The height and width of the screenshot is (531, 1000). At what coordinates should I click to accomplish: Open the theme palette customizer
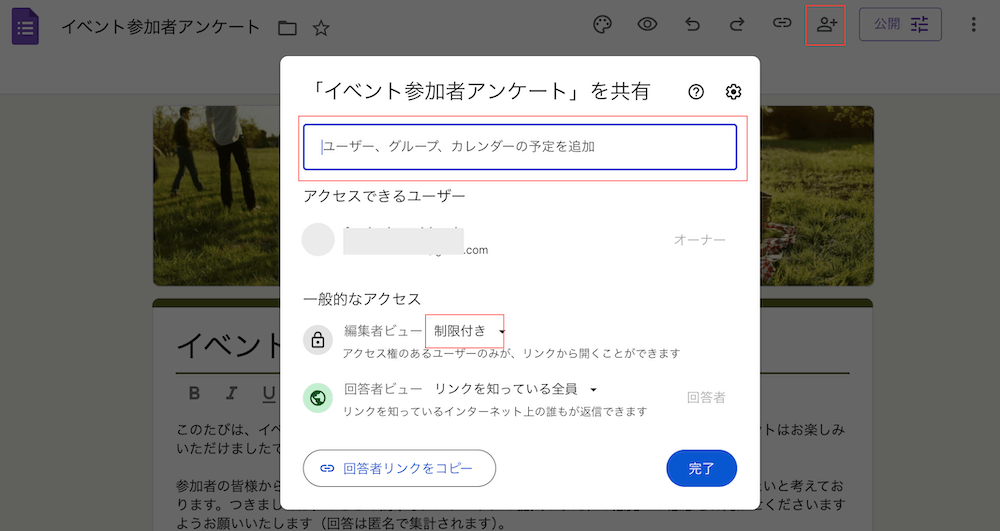(x=602, y=24)
